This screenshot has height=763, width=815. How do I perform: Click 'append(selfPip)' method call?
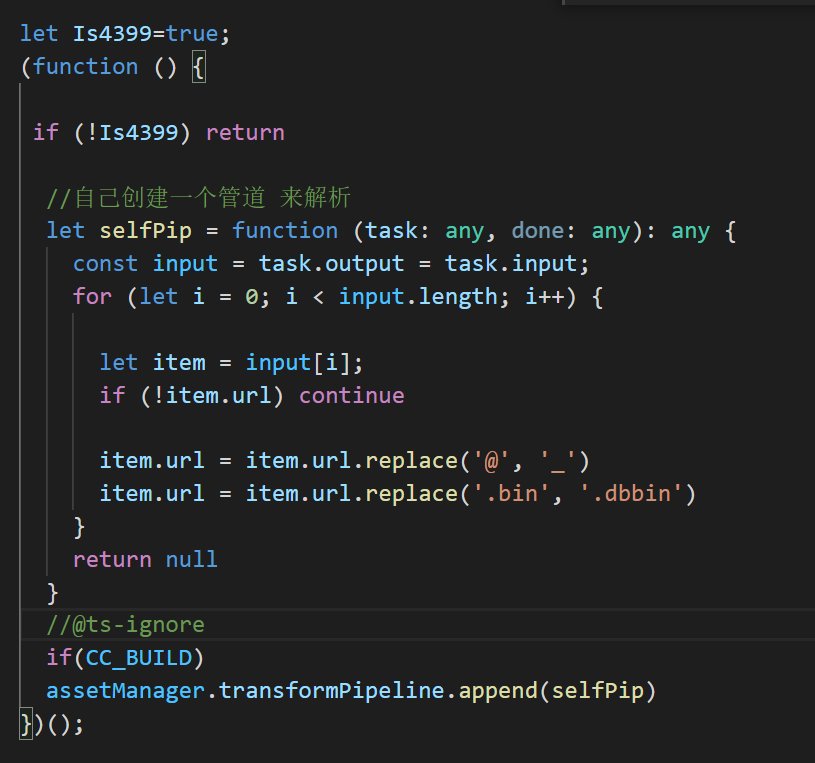[x=558, y=691]
